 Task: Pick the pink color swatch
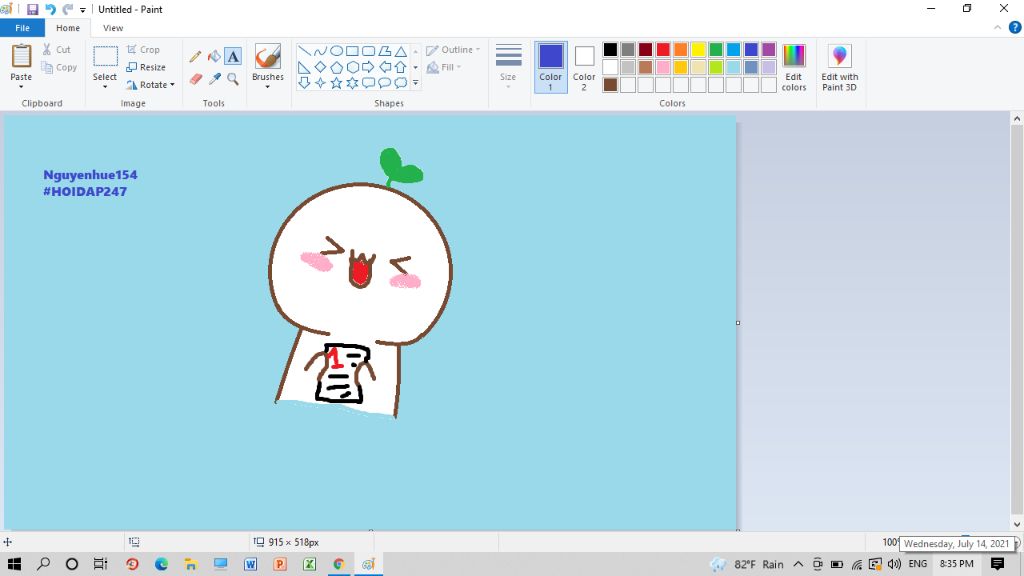click(x=663, y=67)
